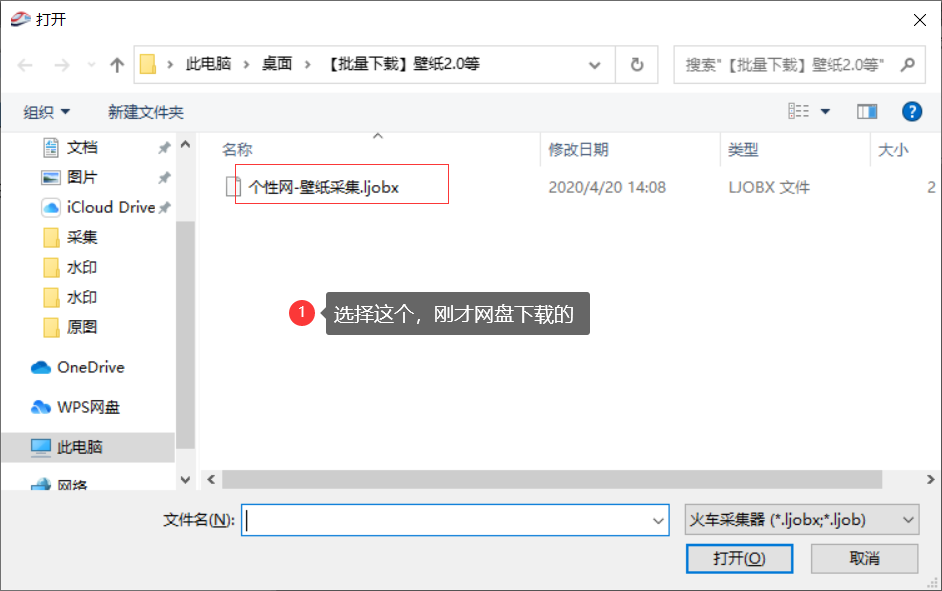Refresh the current folder
Viewport: 942px width, 591px height.
[637, 64]
